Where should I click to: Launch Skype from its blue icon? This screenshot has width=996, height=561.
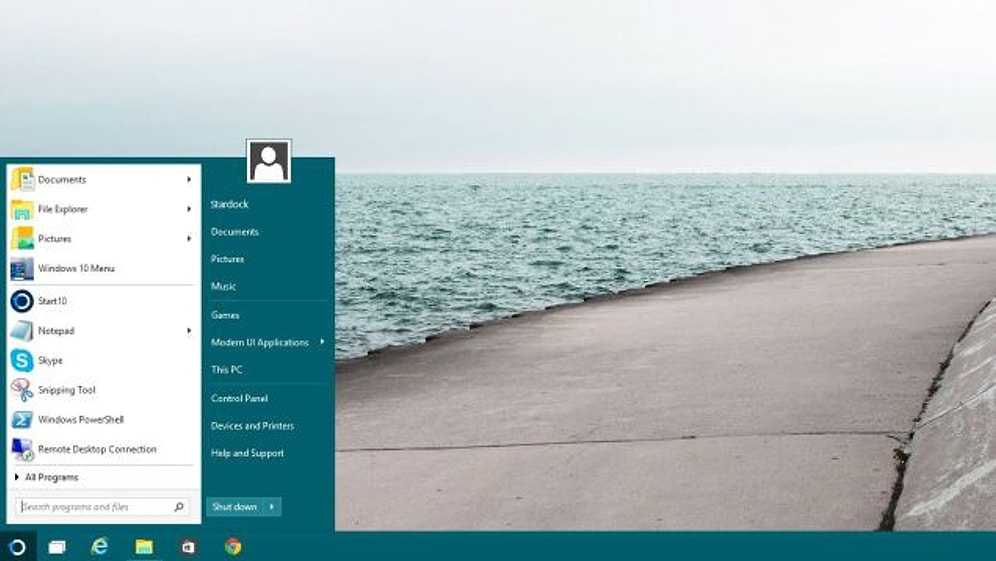(22, 360)
